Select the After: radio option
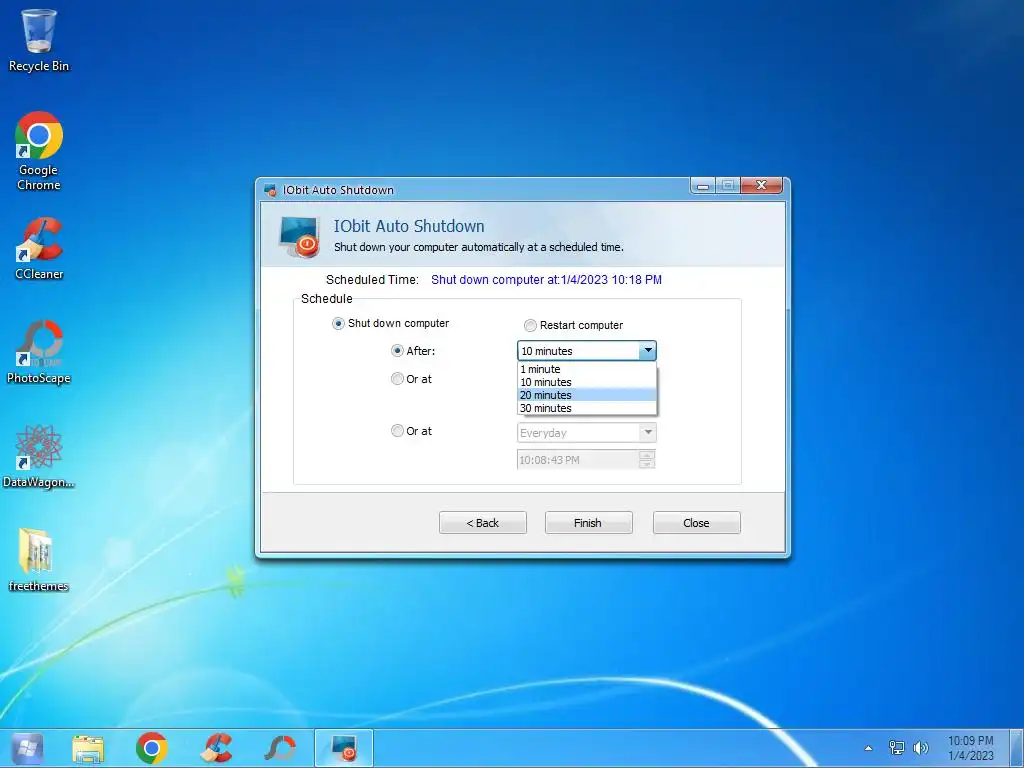This screenshot has width=1024, height=768. pos(397,351)
